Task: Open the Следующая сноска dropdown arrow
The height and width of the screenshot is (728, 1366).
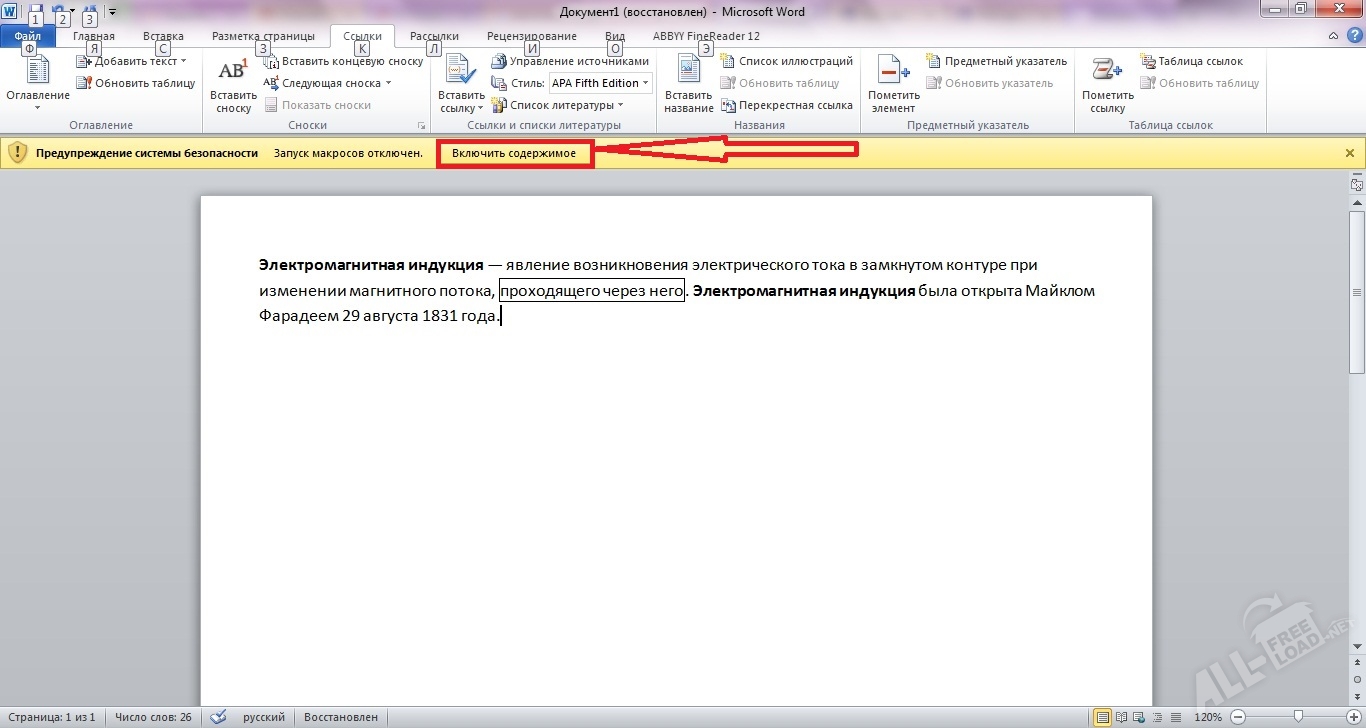Action: [389, 83]
